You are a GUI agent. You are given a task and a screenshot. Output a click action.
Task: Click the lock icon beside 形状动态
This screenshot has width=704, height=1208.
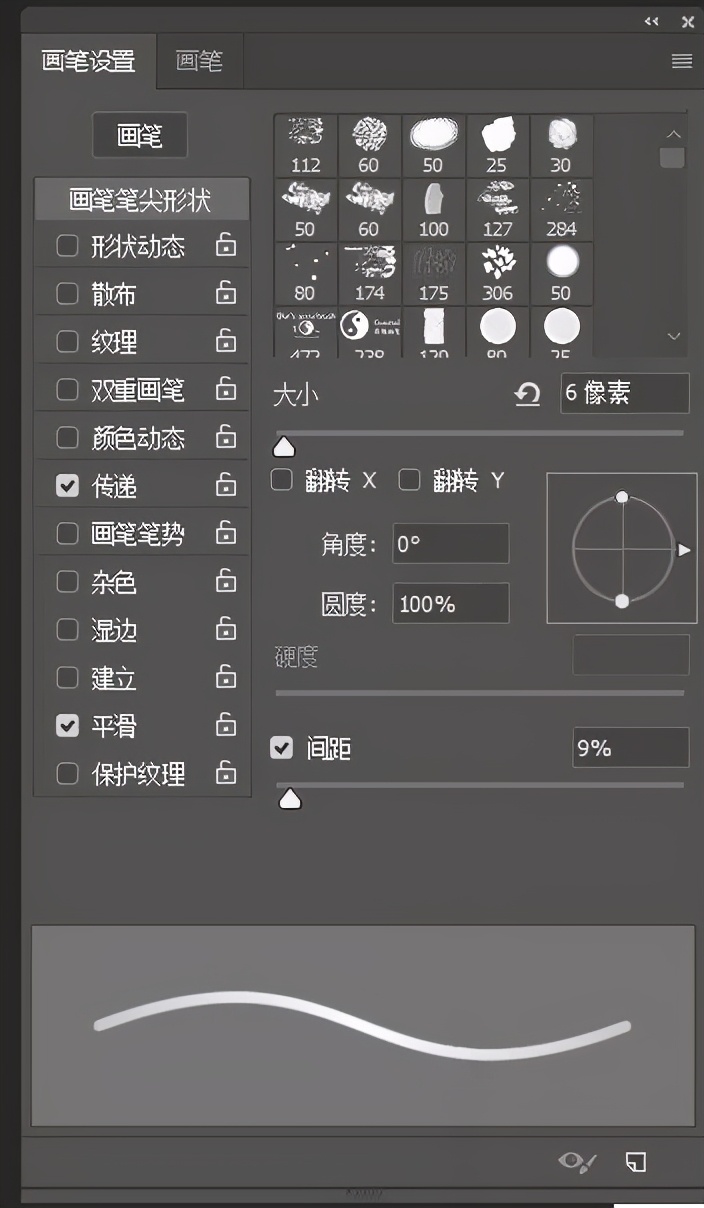226,245
